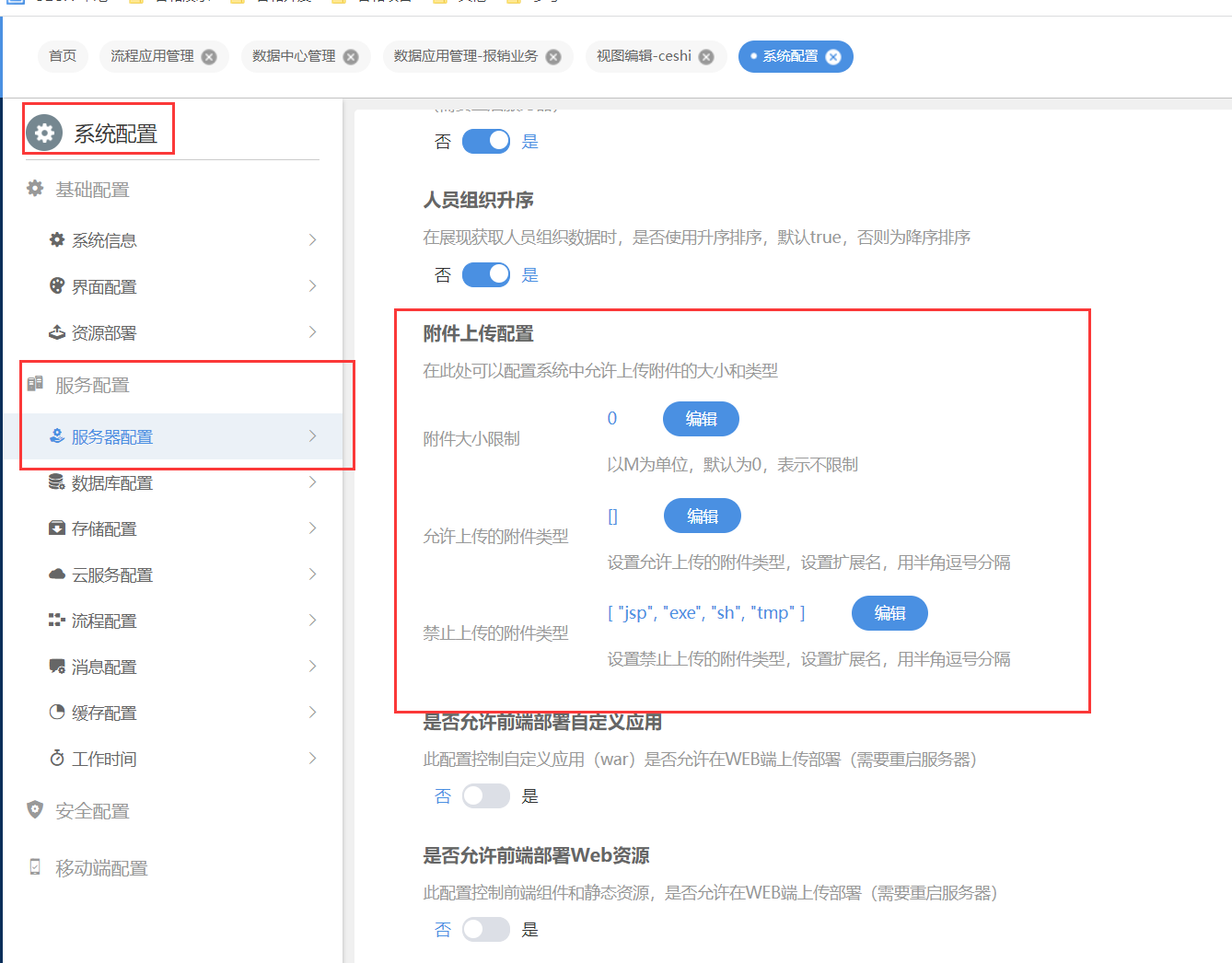1232x963 pixels.
Task: Click the 系统配置 gear icon in header
Action: (x=44, y=133)
